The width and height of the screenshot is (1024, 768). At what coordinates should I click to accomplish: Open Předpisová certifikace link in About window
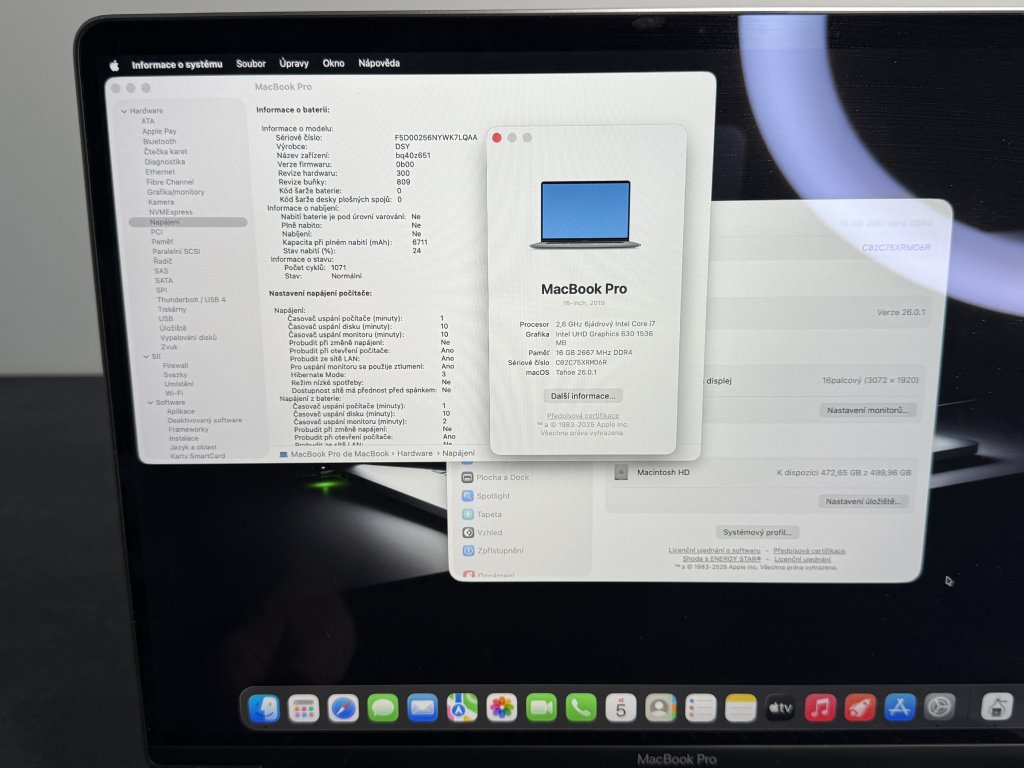583,415
